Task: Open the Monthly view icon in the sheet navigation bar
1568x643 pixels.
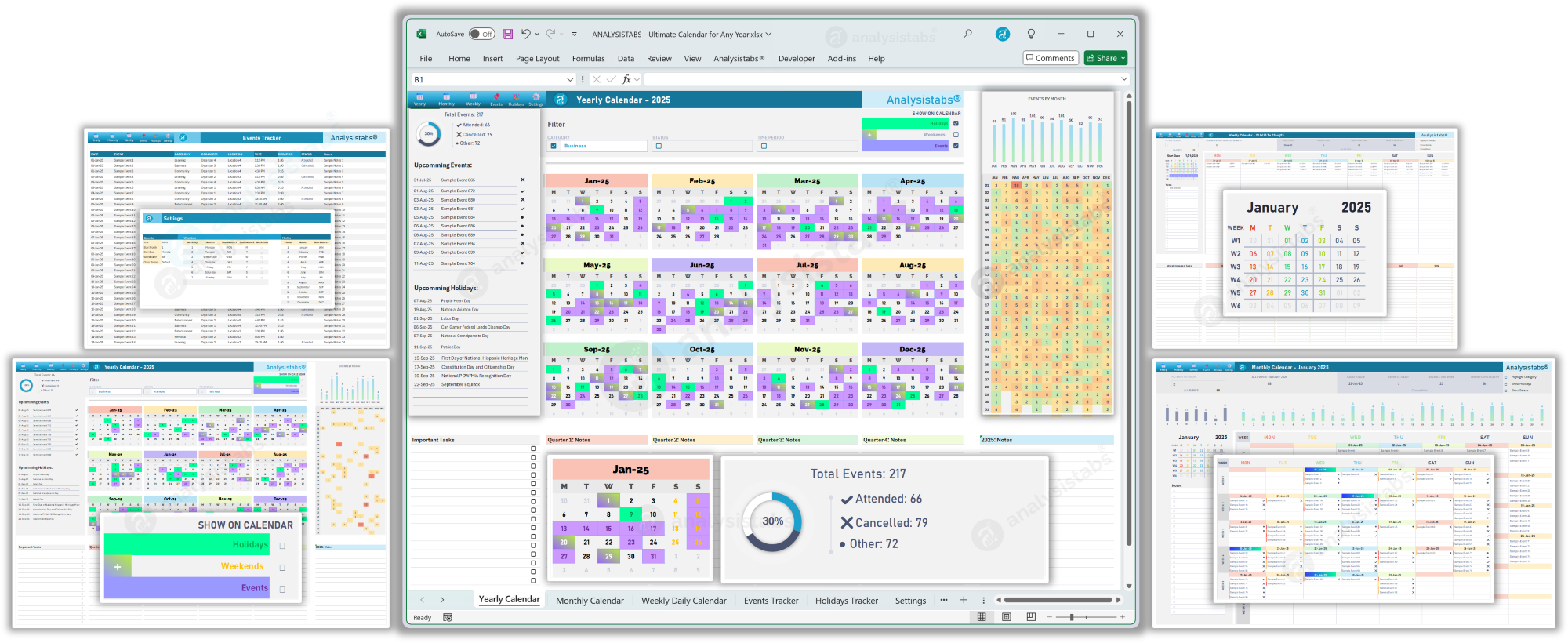Action: 446,100
